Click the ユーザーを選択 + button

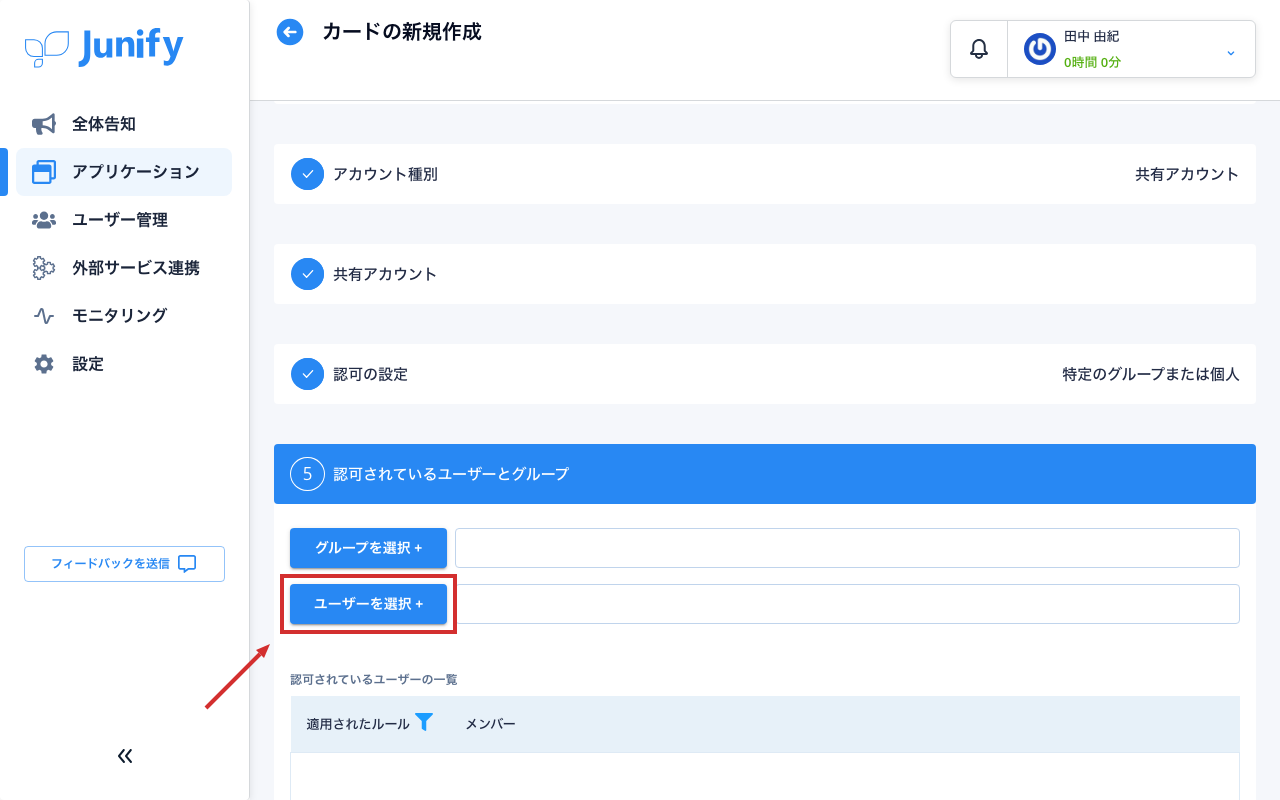(x=368, y=604)
